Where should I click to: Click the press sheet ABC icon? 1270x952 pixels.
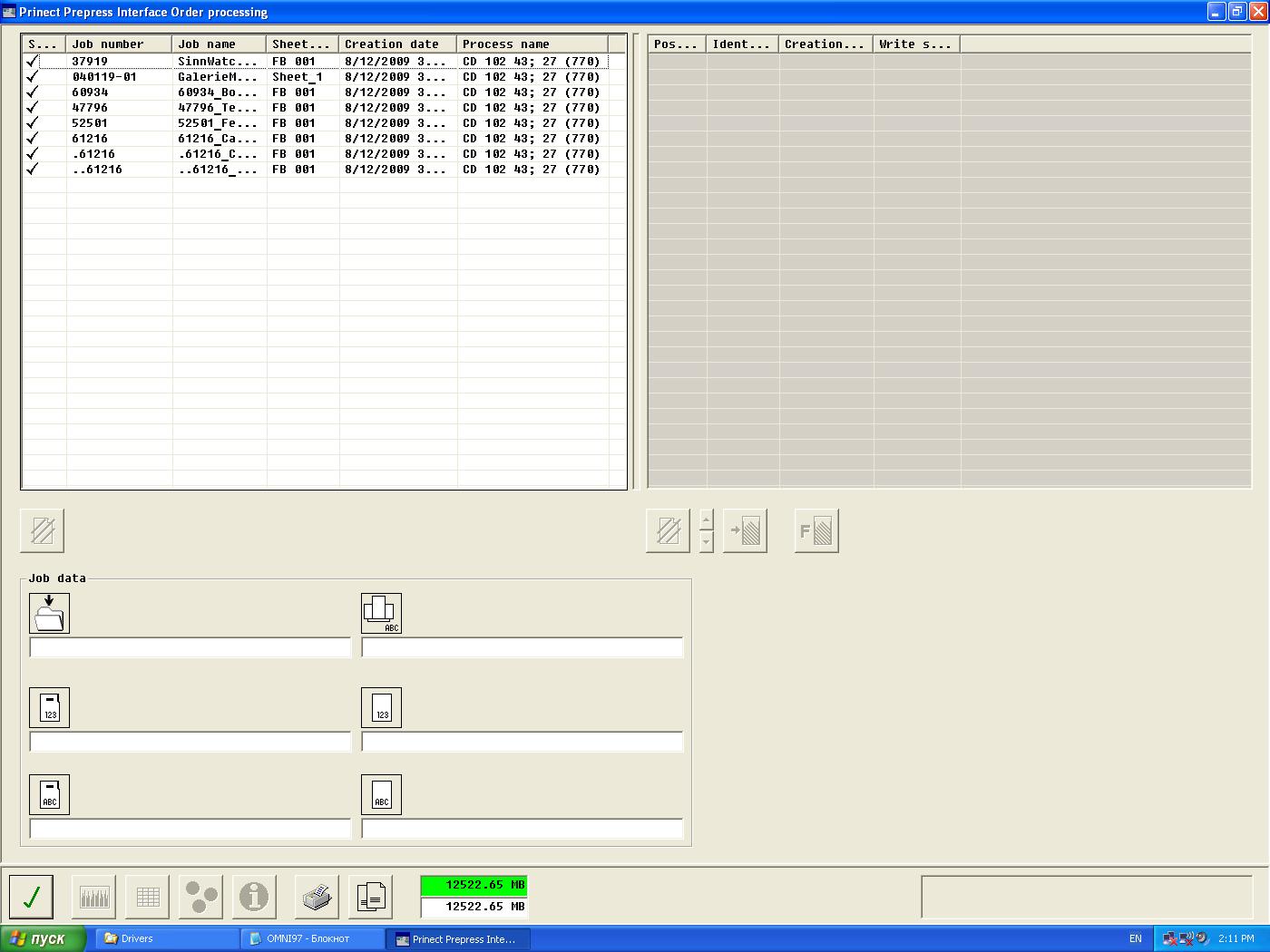[381, 613]
